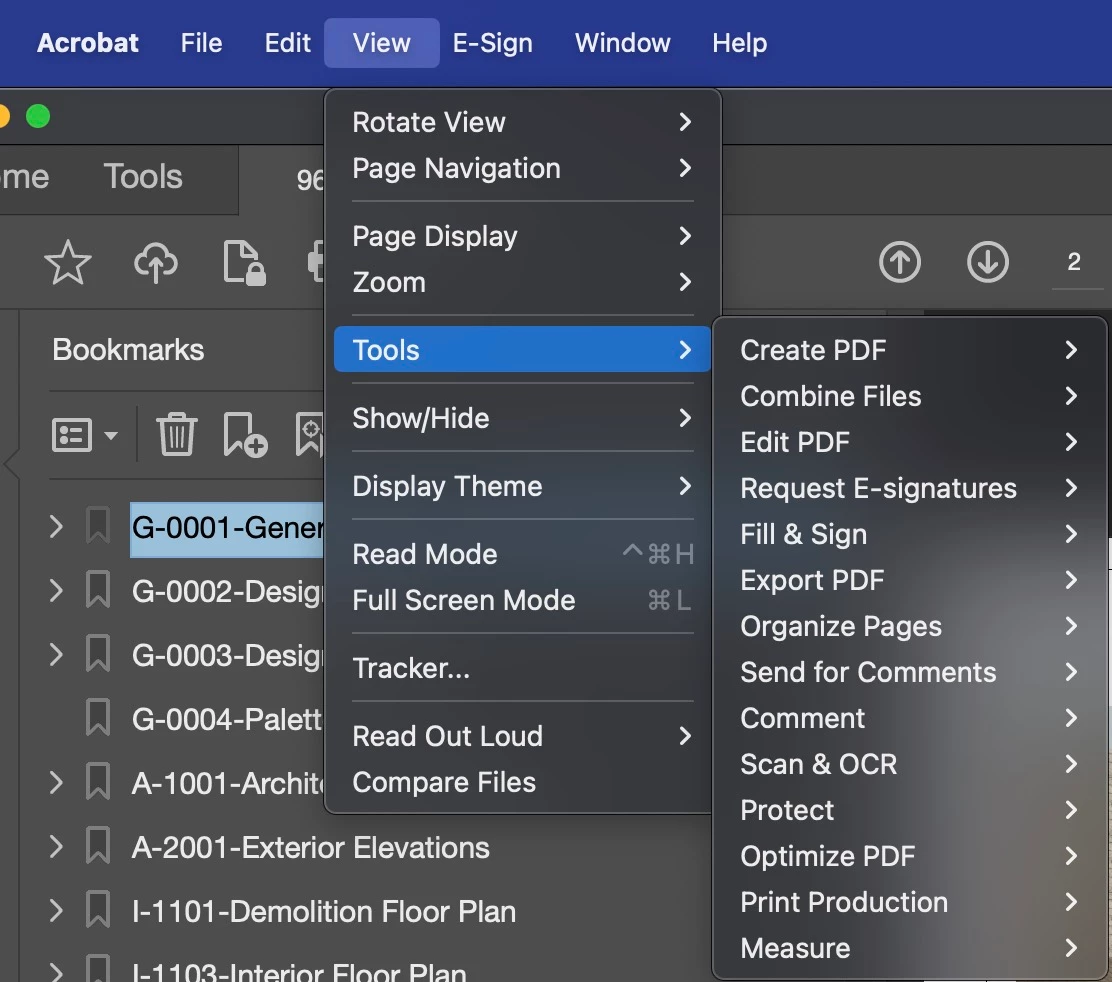Click the green window zoom button
This screenshot has width=1112, height=982.
tap(38, 116)
